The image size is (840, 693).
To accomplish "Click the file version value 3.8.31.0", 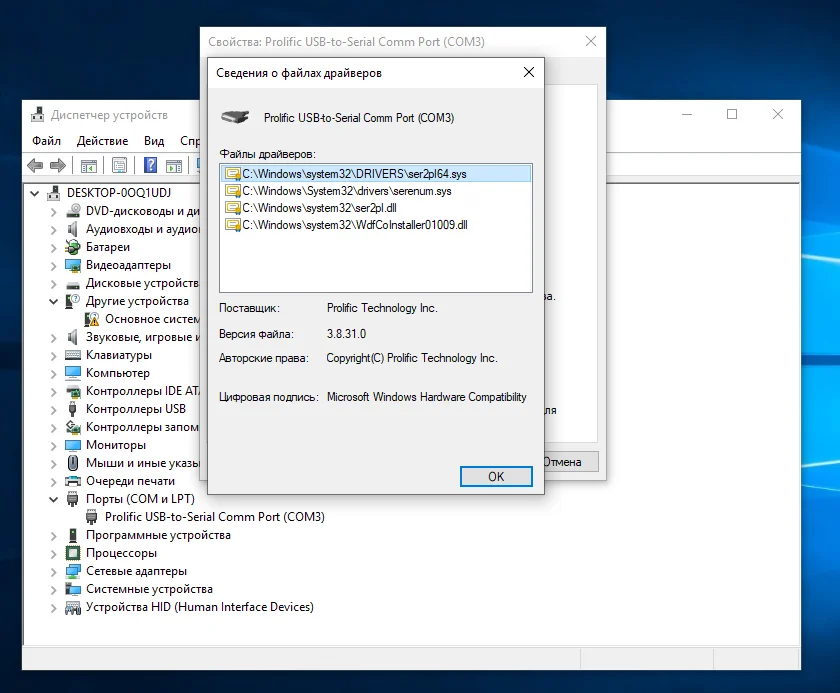I will pos(347,334).
